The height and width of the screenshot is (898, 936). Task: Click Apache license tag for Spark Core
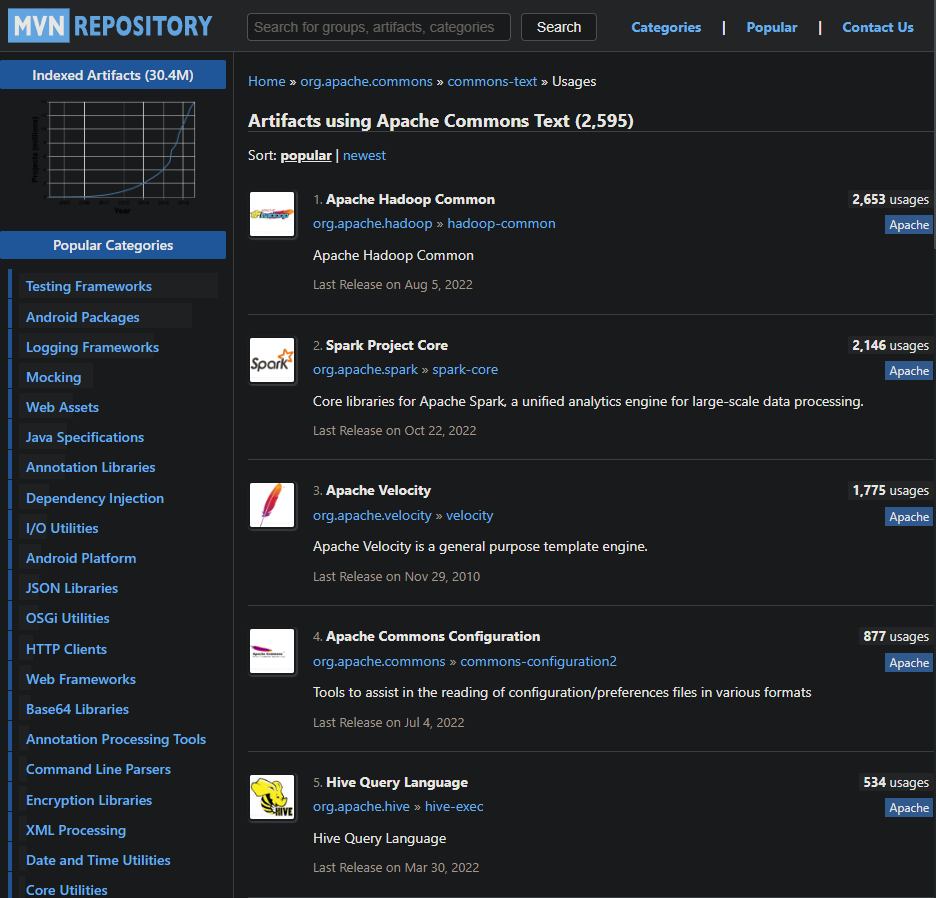click(909, 371)
